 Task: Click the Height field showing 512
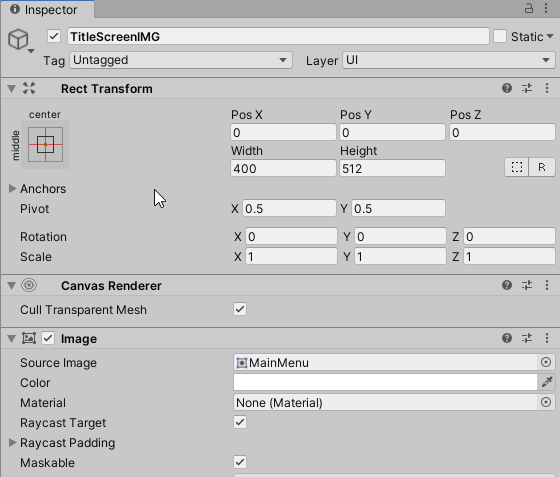pos(392,168)
